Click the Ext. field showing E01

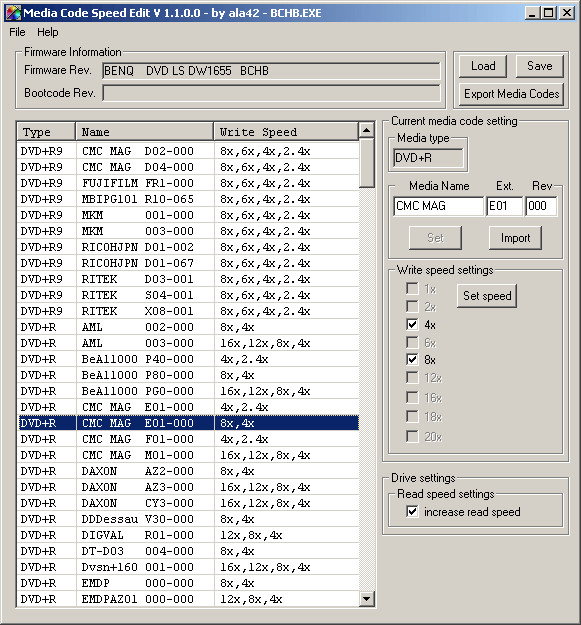click(x=504, y=206)
